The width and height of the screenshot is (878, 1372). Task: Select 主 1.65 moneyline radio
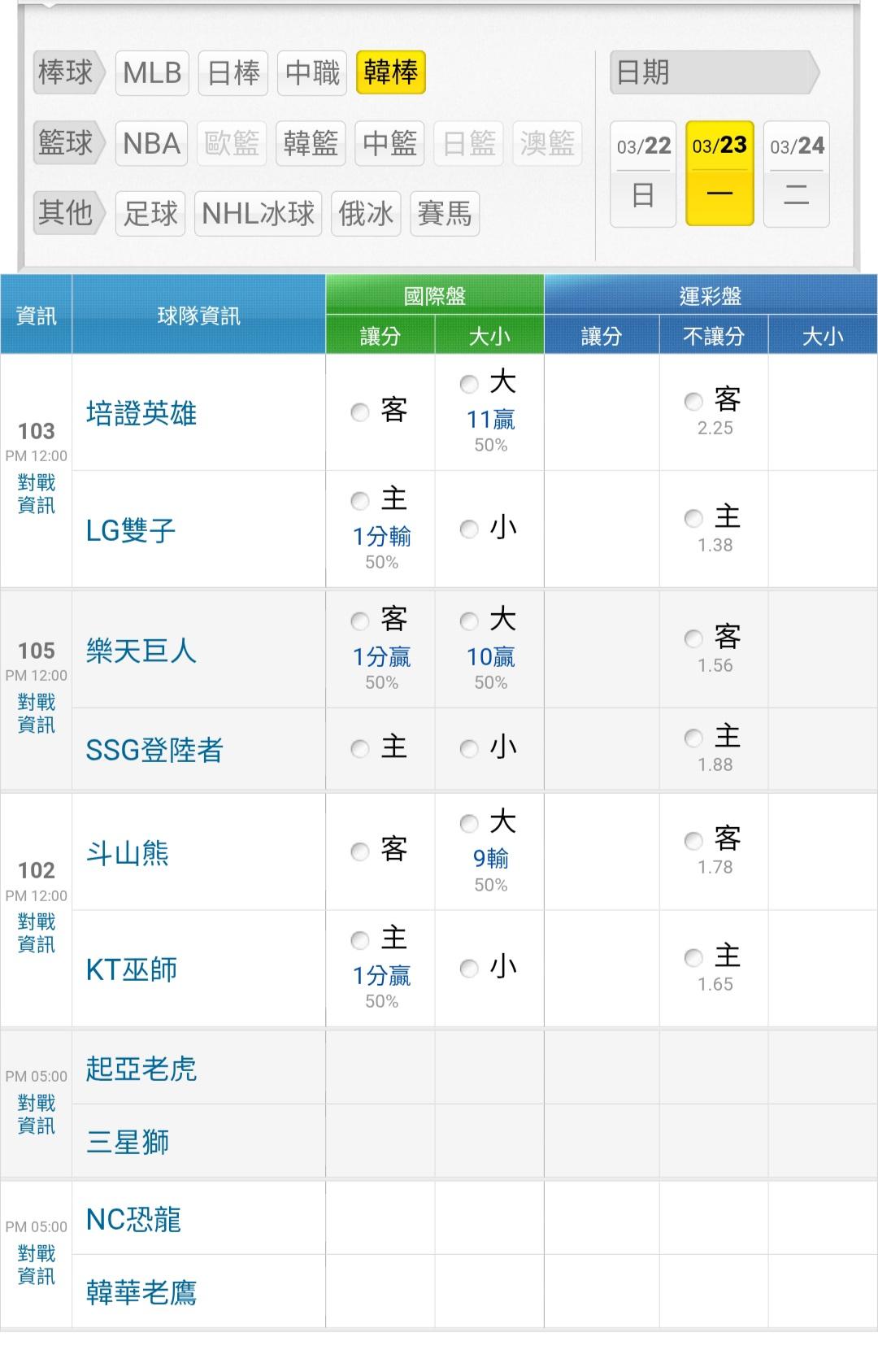pos(693,957)
